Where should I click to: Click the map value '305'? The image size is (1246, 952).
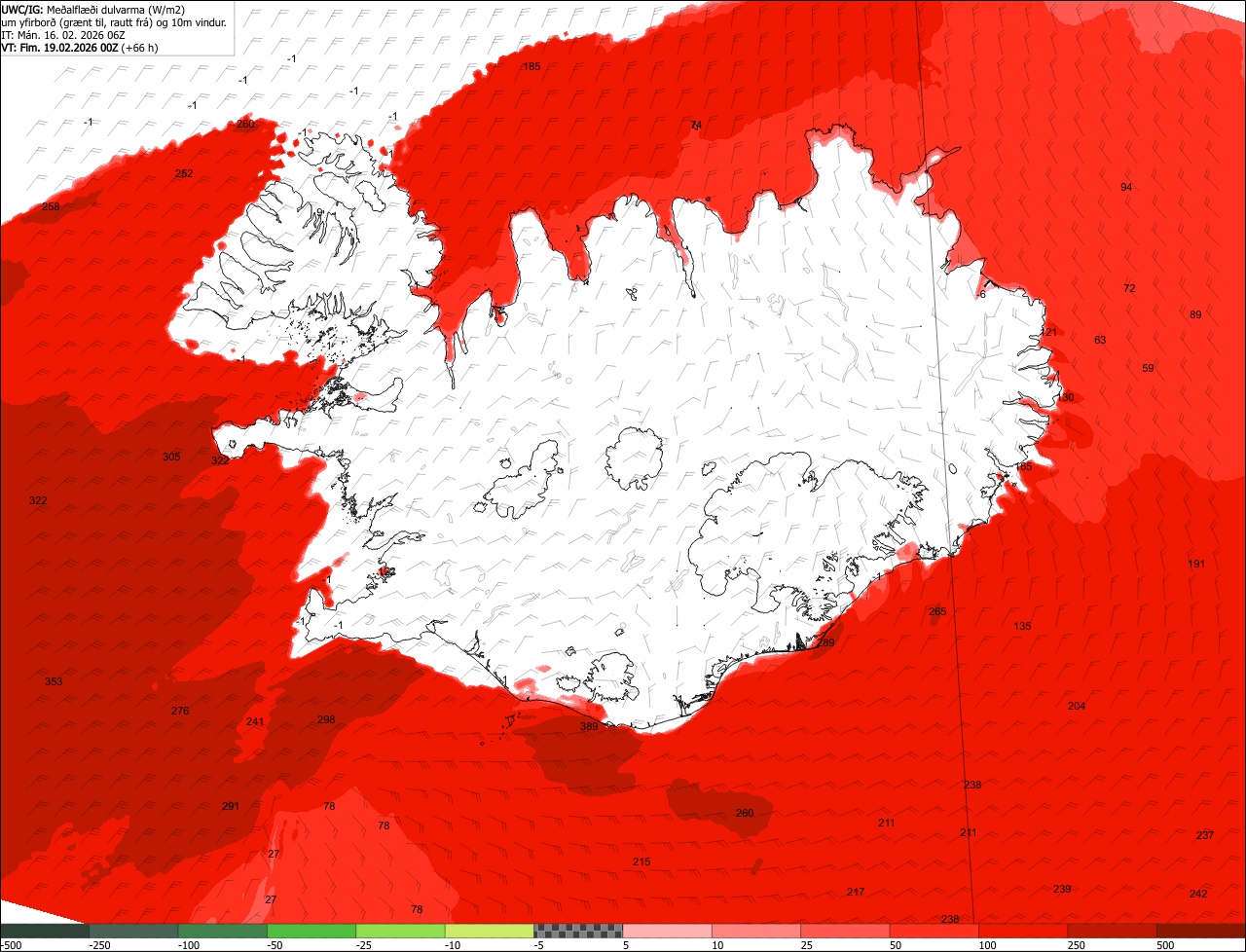coord(171,457)
